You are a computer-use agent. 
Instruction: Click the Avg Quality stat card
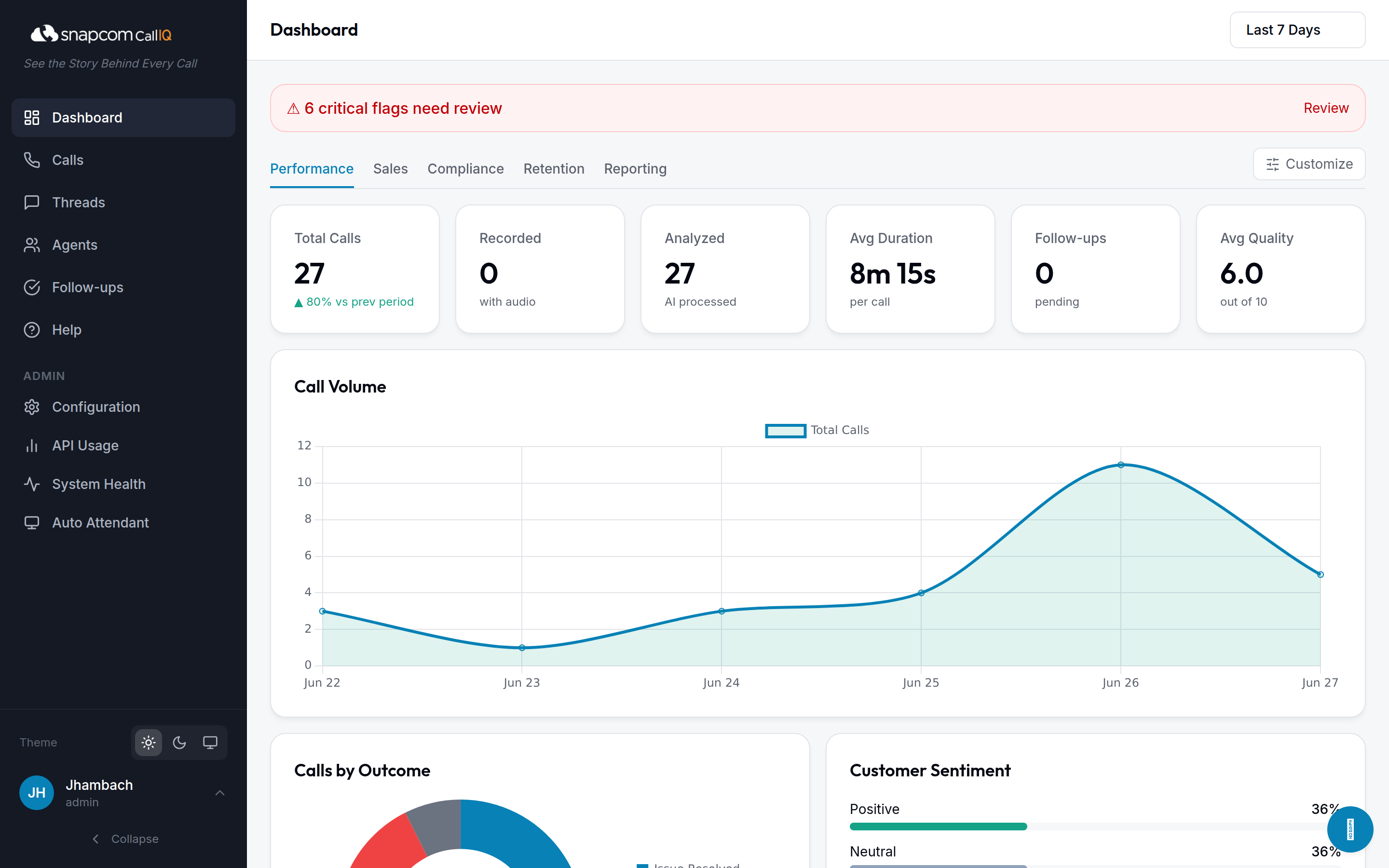(x=1280, y=269)
